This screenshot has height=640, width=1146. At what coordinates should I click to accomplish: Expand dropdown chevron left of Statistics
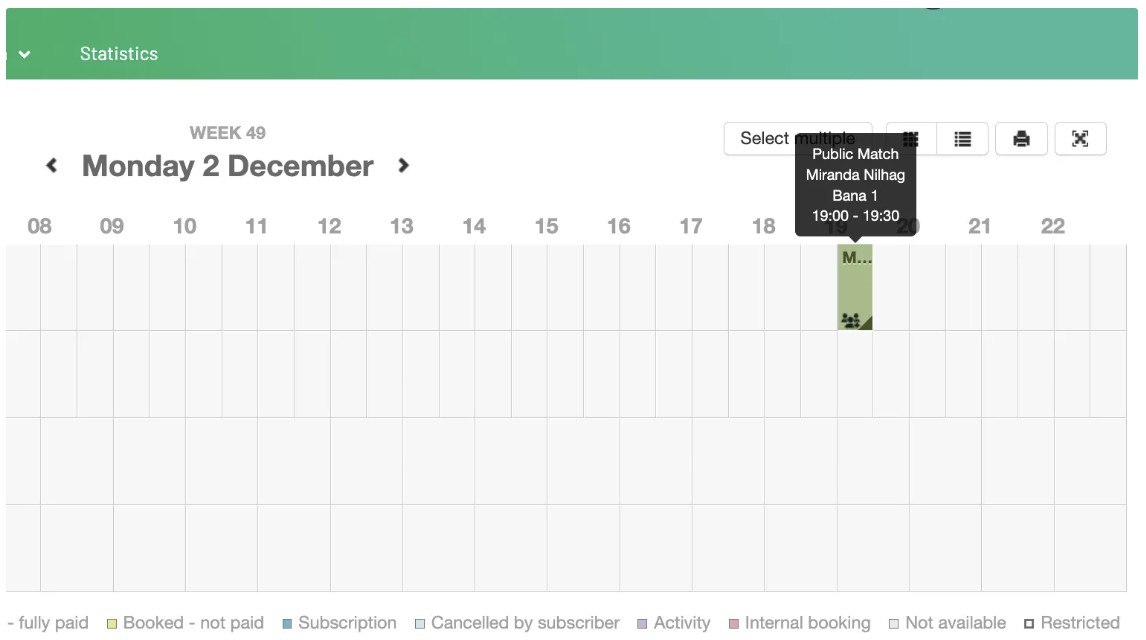pos(24,54)
